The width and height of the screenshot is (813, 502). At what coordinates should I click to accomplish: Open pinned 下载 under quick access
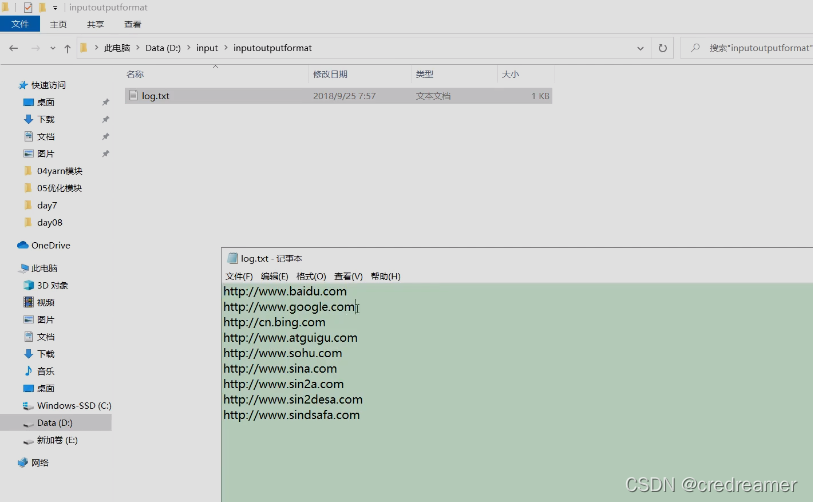click(x=46, y=119)
